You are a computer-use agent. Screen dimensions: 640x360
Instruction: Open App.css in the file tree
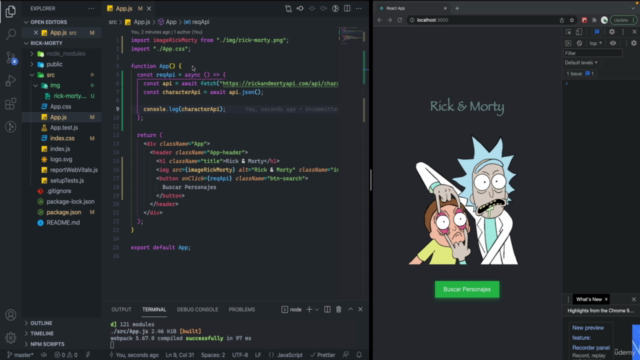click(61, 107)
